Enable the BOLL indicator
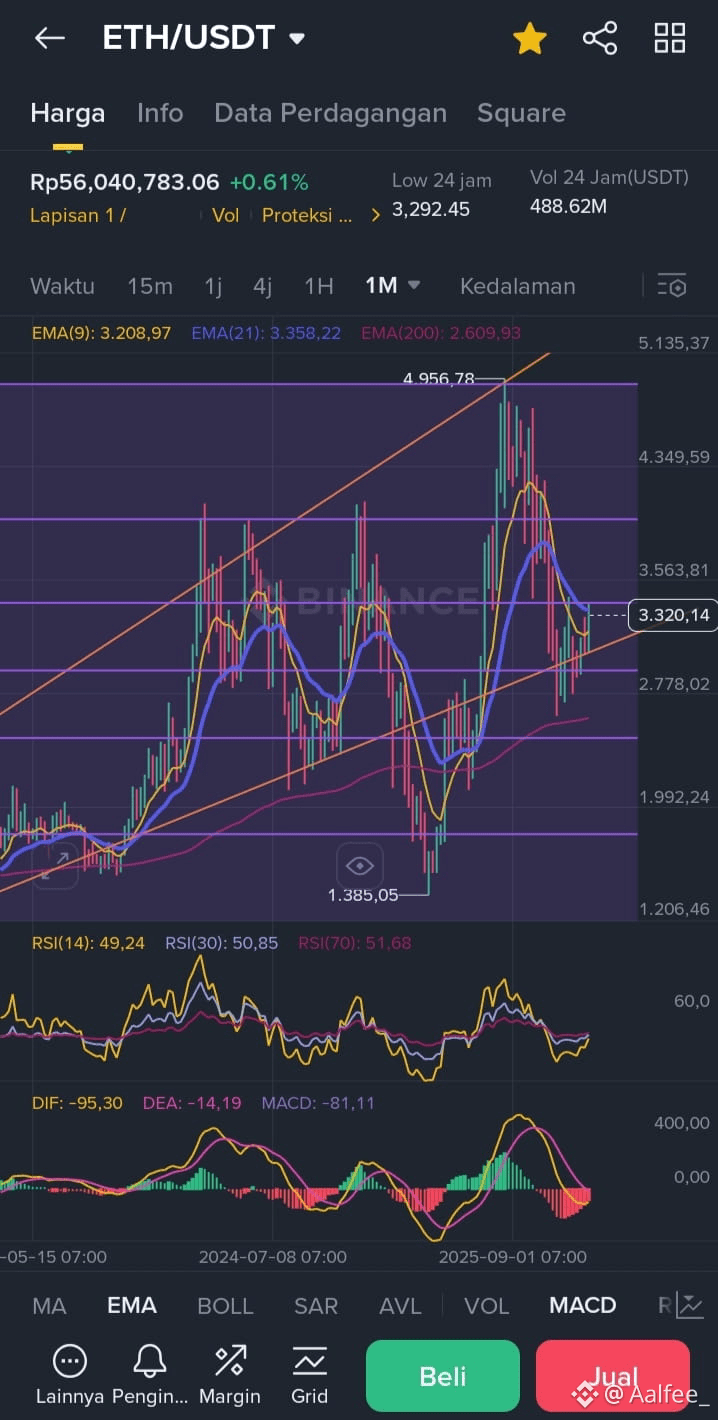The width and height of the screenshot is (718, 1420). pyautogui.click(x=225, y=1305)
